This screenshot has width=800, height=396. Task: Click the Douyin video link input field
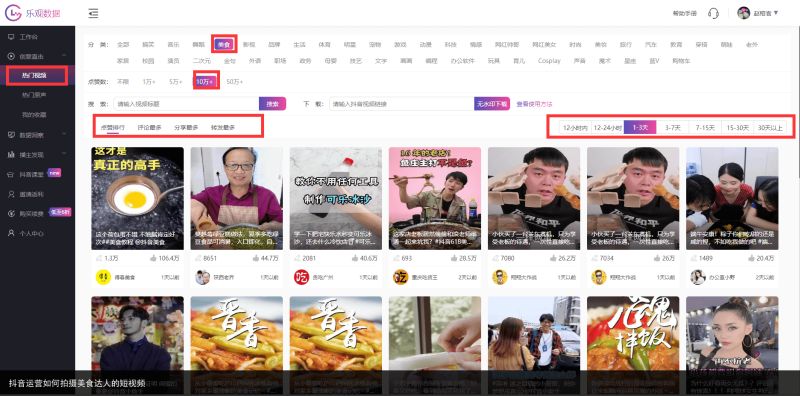[x=402, y=104]
